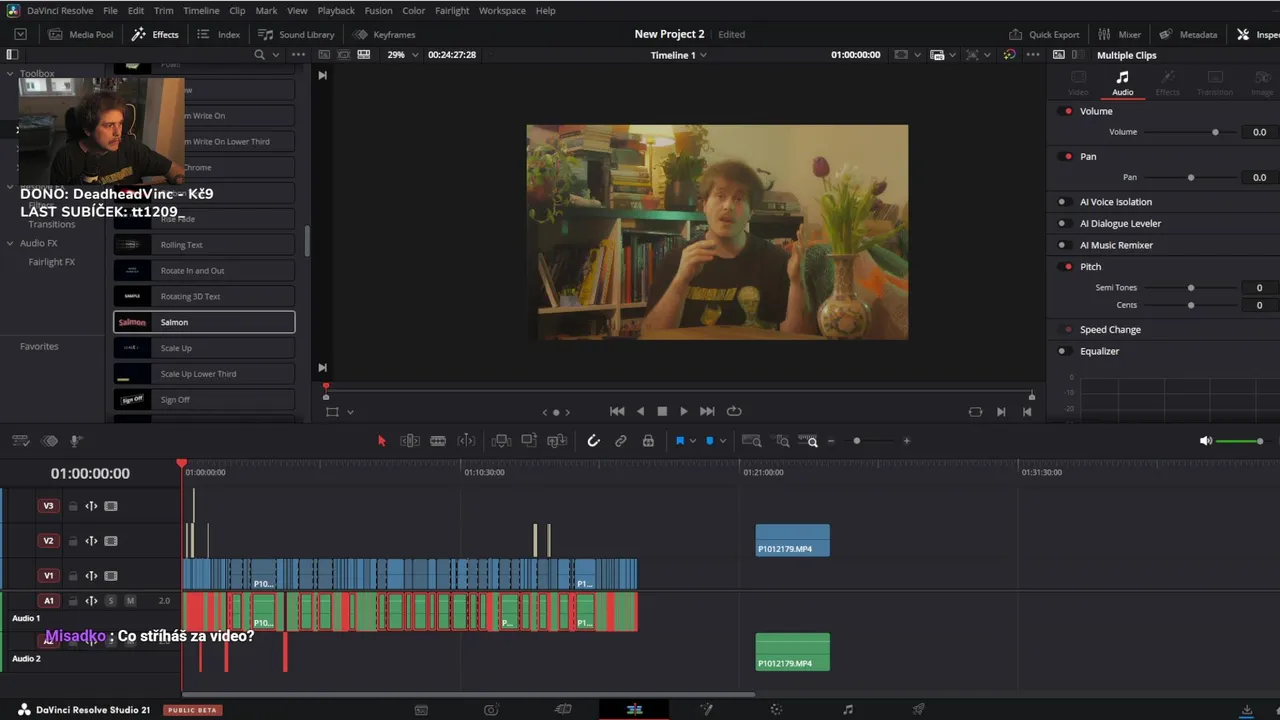Open Media Pool panel
The image size is (1280, 720).
pyautogui.click(x=81, y=34)
